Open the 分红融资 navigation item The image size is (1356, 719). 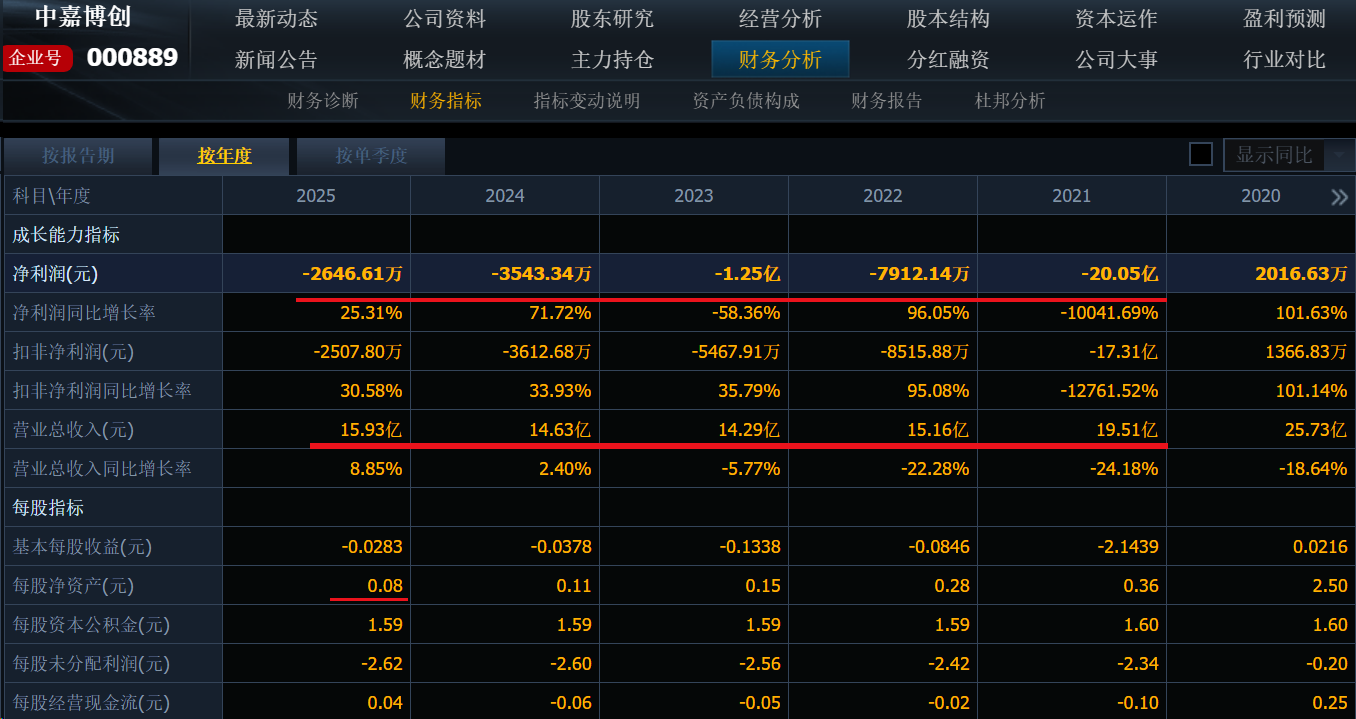948,59
